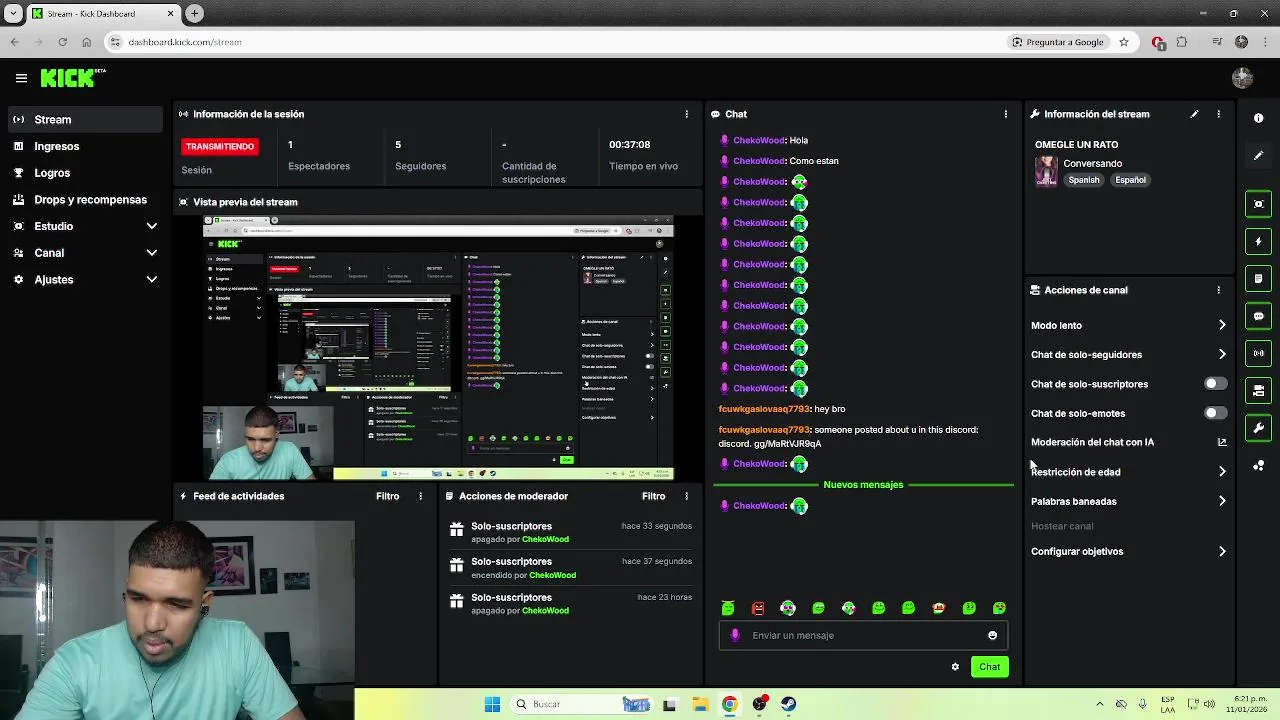Click the Español tag
This screenshot has height=720, width=1280.
[x=1130, y=180]
